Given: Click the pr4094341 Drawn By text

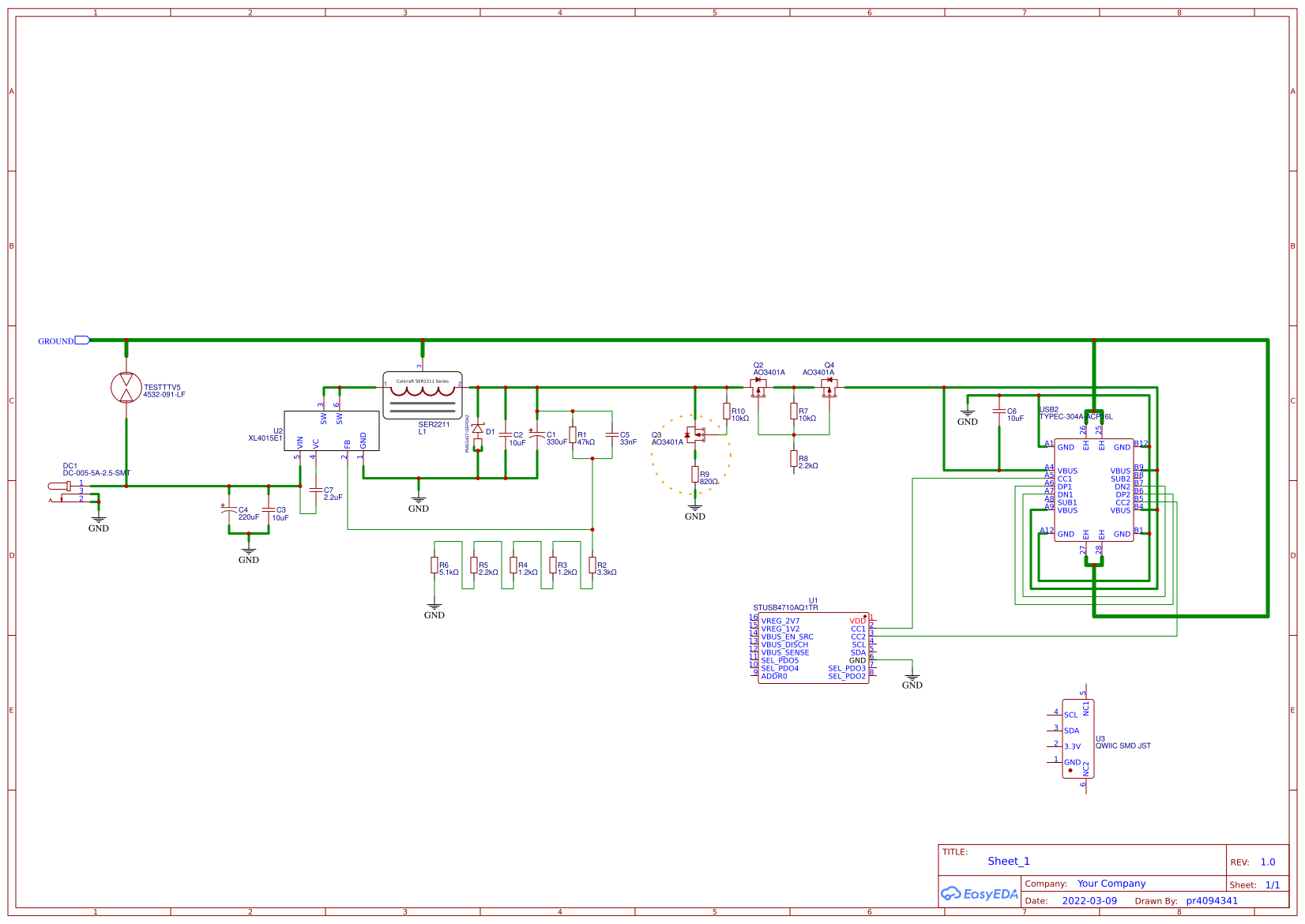Looking at the screenshot, I should click(1210, 900).
